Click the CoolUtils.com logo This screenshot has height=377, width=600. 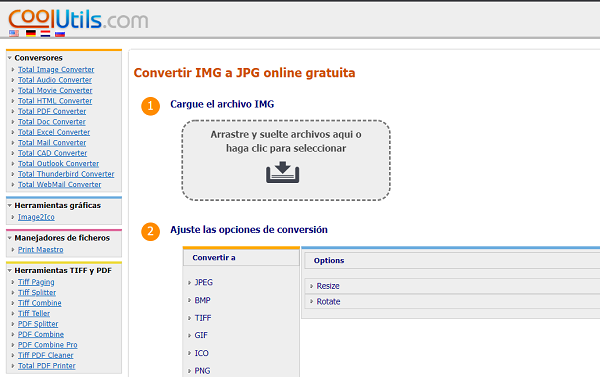point(78,19)
